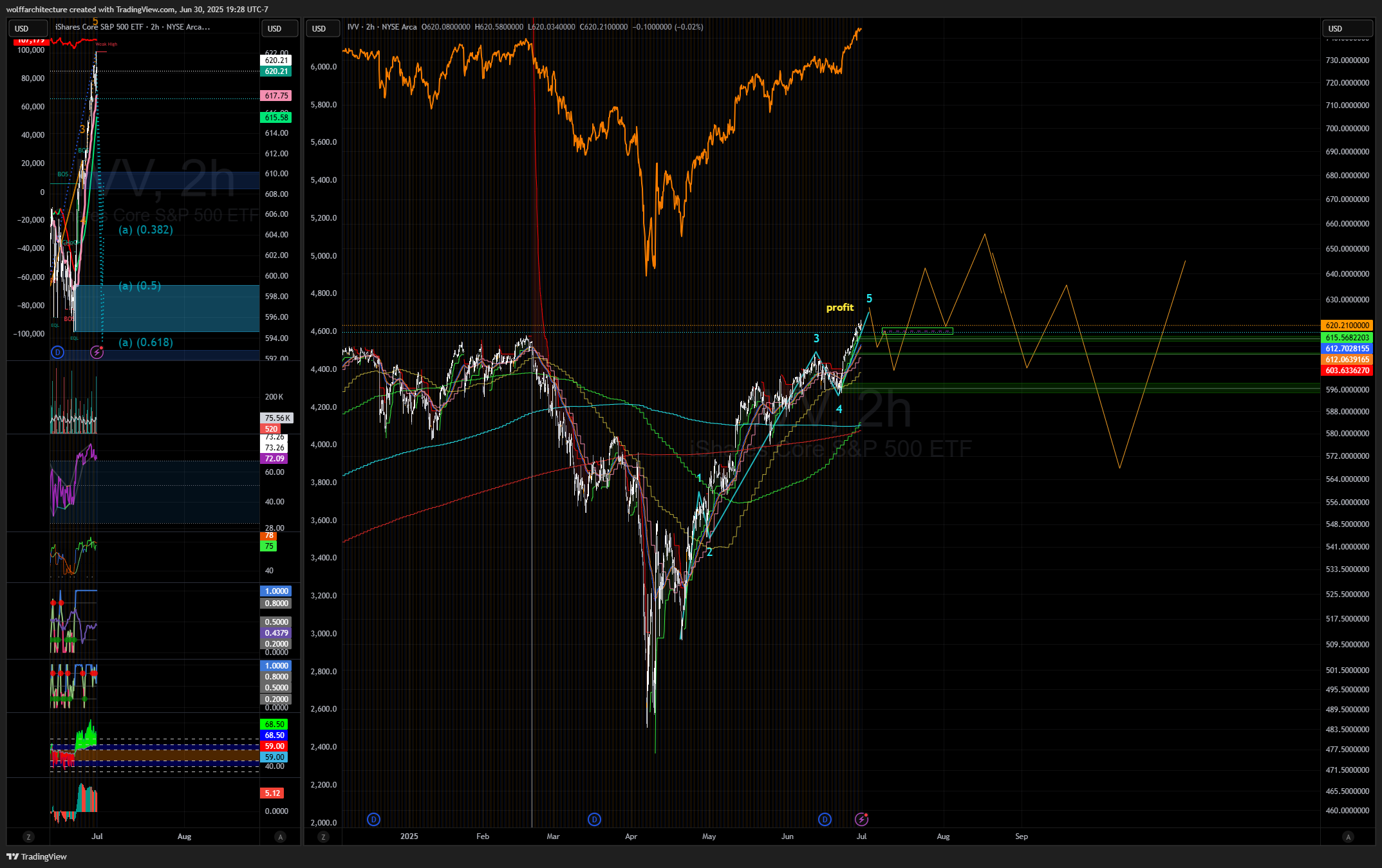This screenshot has width=1382, height=868.
Task: Click the dividend D marker on the left chart
Action: tap(58, 352)
